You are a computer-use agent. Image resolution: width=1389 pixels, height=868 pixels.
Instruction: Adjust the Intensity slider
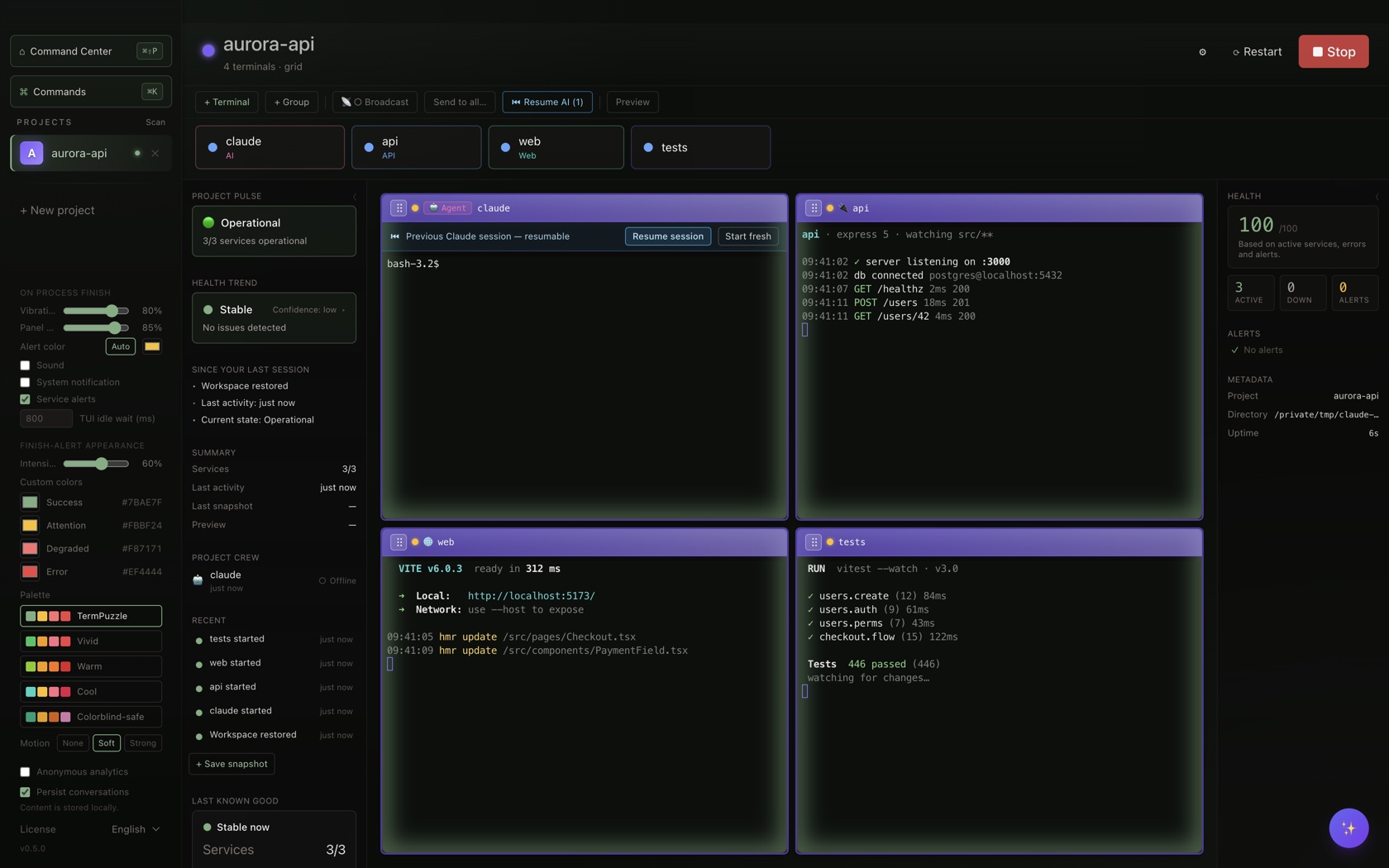click(96, 464)
